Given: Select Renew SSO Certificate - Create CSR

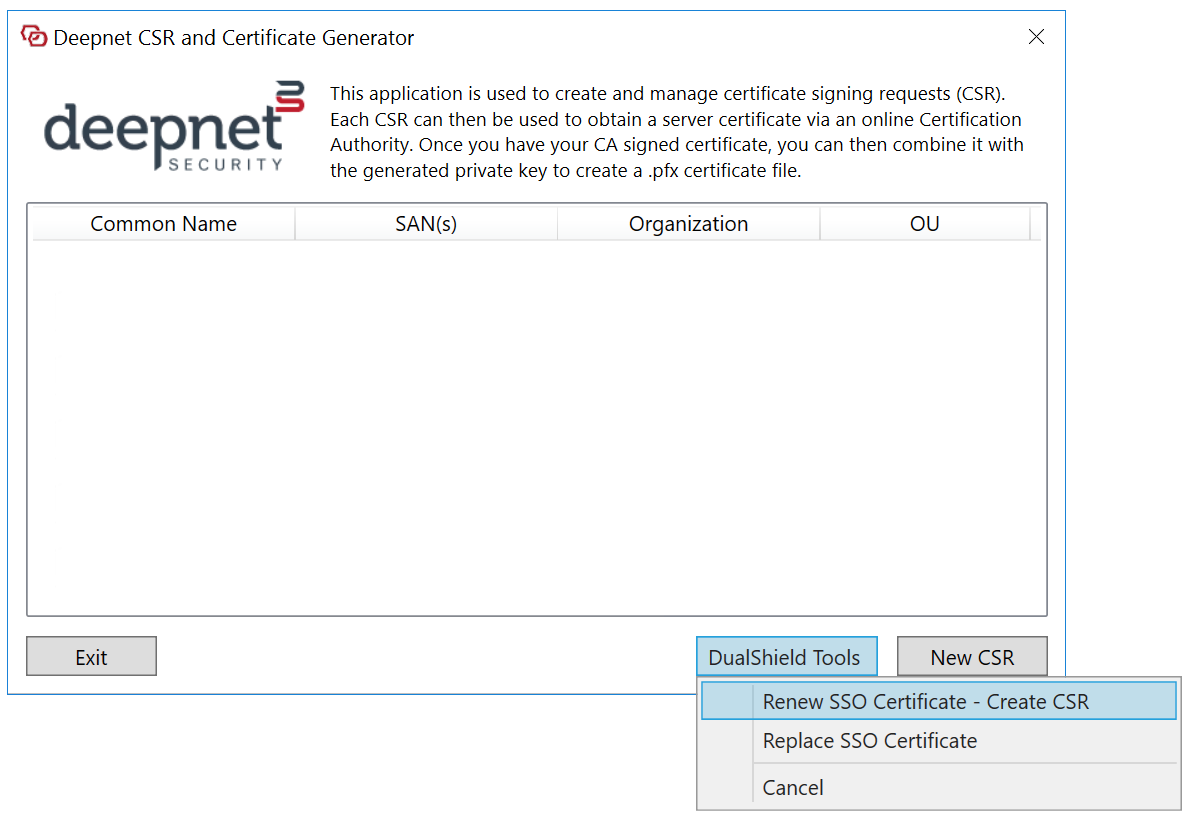Looking at the screenshot, I should click(x=925, y=701).
